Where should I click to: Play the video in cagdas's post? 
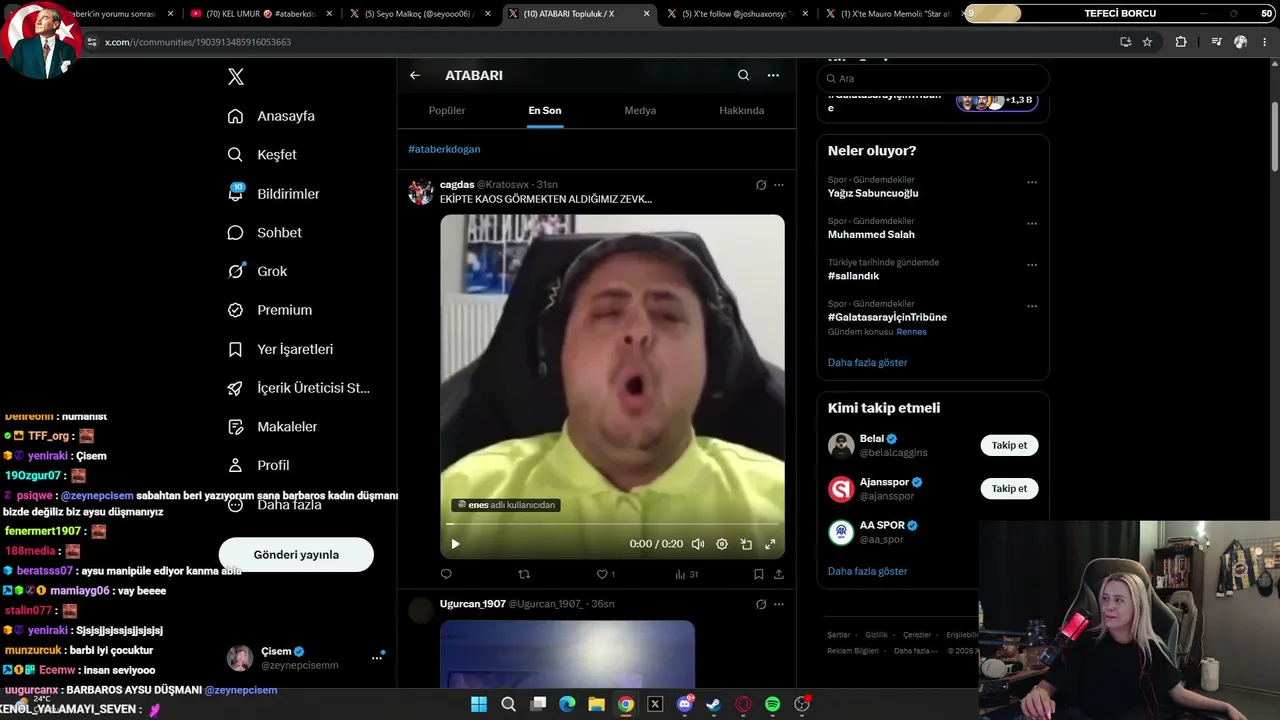point(455,544)
